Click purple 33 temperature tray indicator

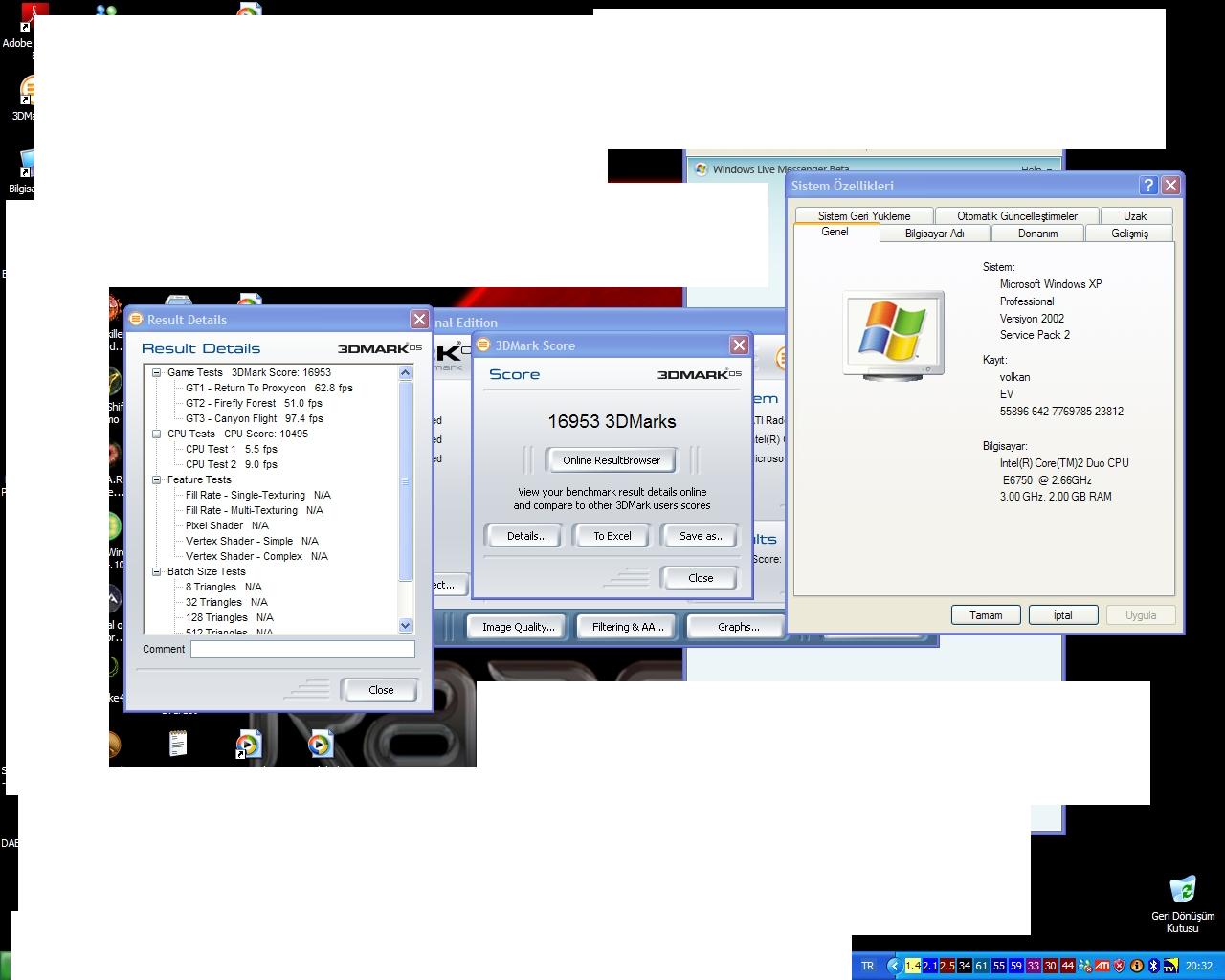coord(1033,966)
